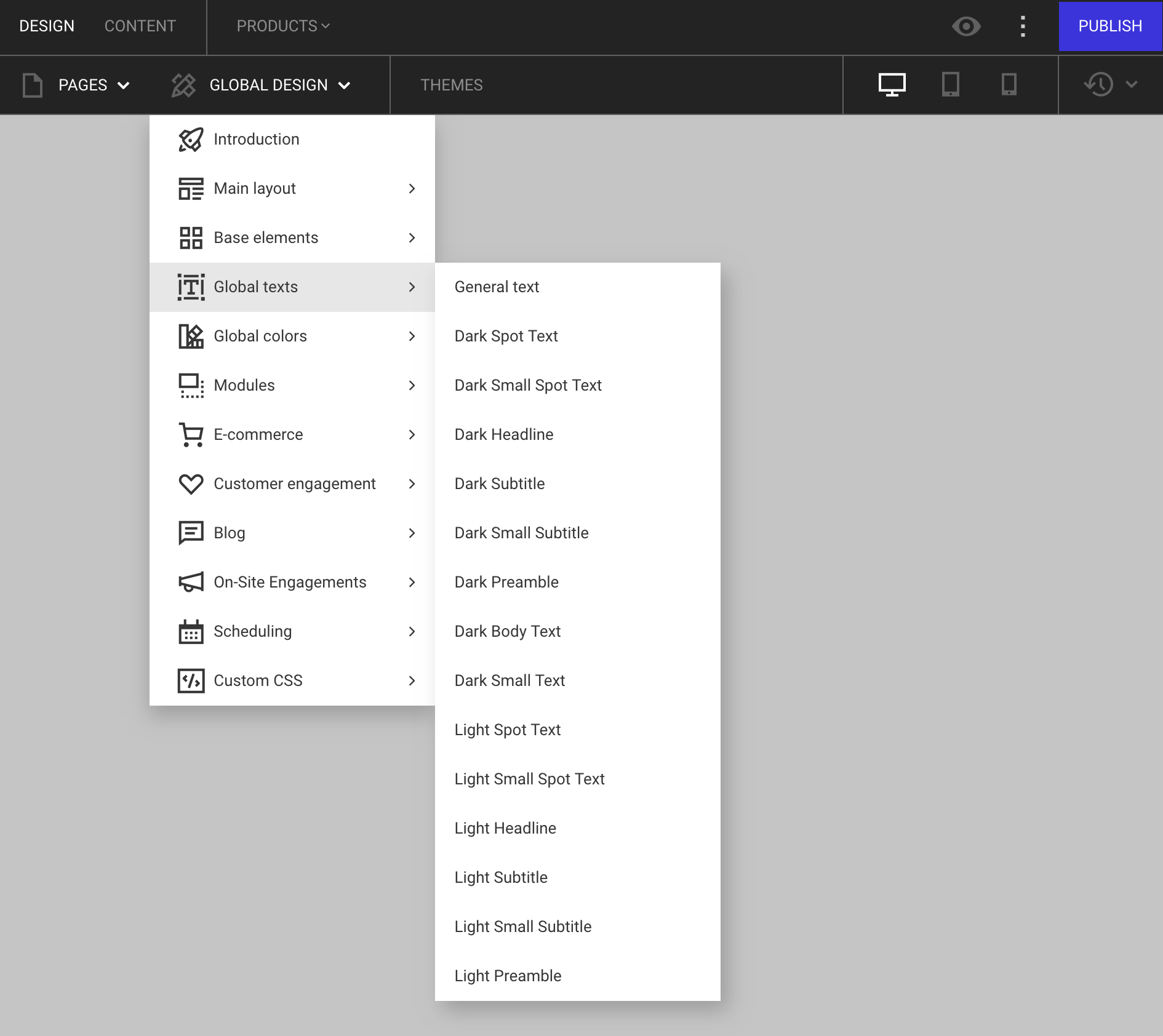
Task: Select Global colors to edit color swatches
Action: (260, 336)
